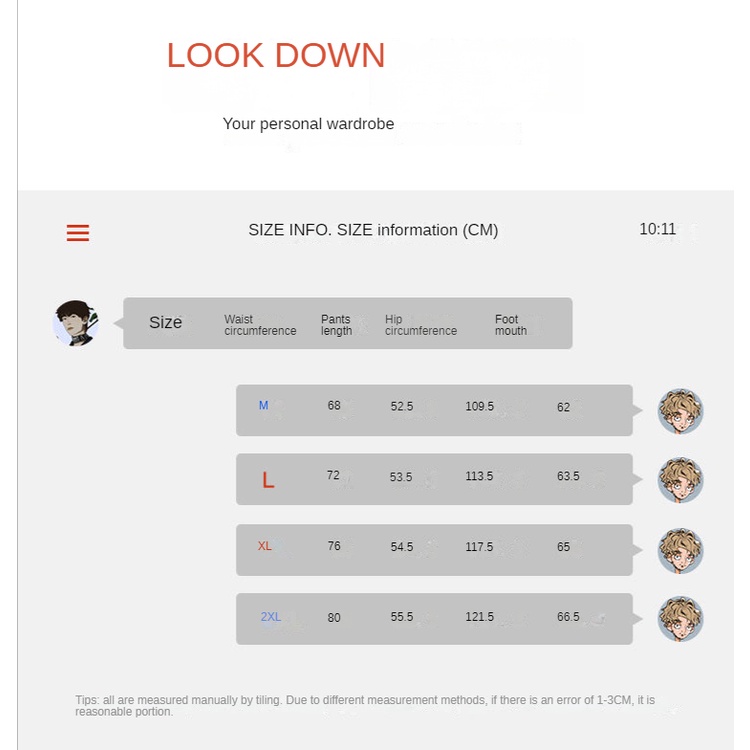Click the Waist circumference column header

coord(260,325)
